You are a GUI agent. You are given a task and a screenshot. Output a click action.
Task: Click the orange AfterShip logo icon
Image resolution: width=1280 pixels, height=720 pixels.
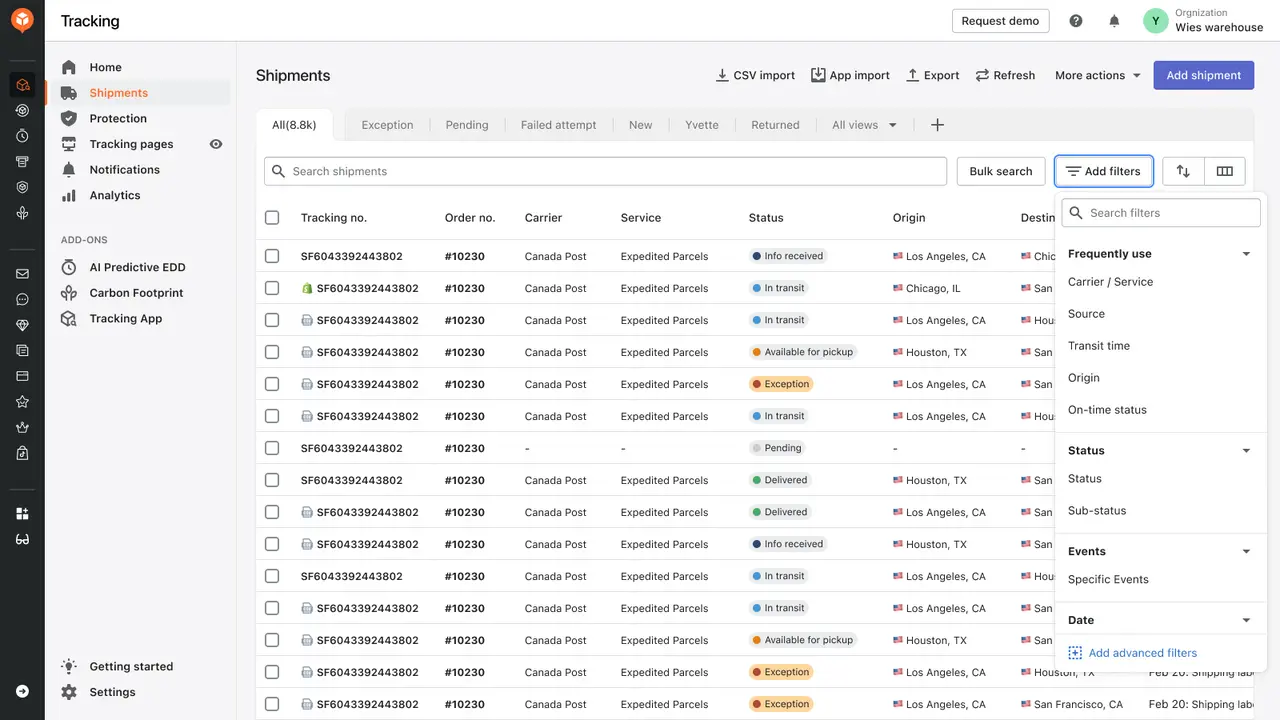click(22, 20)
